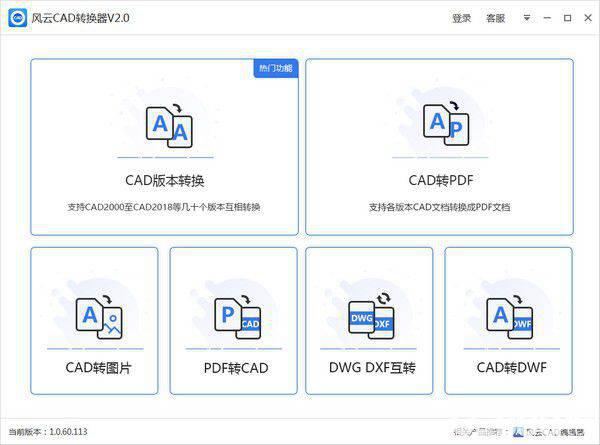Click the 风云CAD编辑器 icon in status bar

(x=518, y=432)
